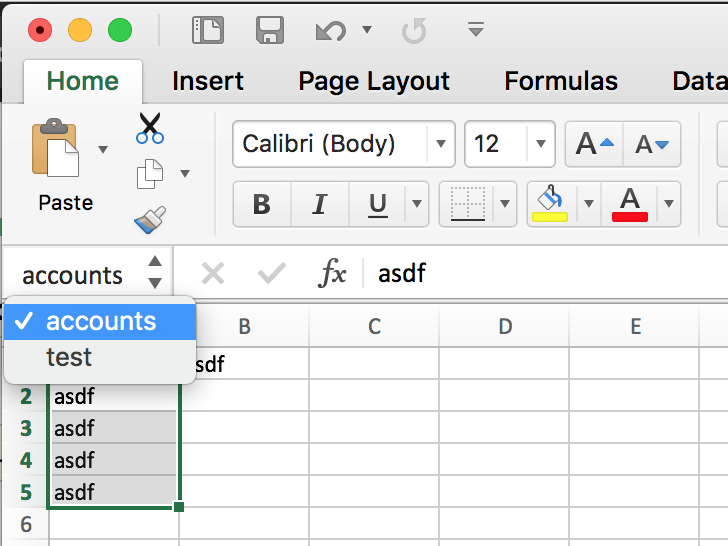Open the Calibri (Body) font dropdown

tap(441, 144)
